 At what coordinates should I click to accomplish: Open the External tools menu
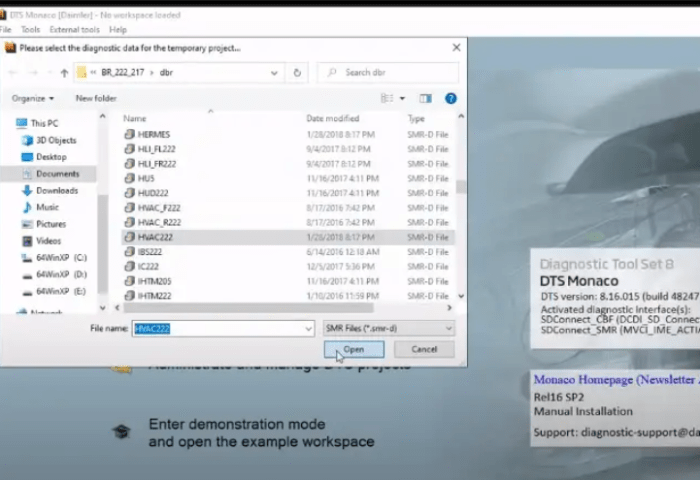(x=74, y=29)
